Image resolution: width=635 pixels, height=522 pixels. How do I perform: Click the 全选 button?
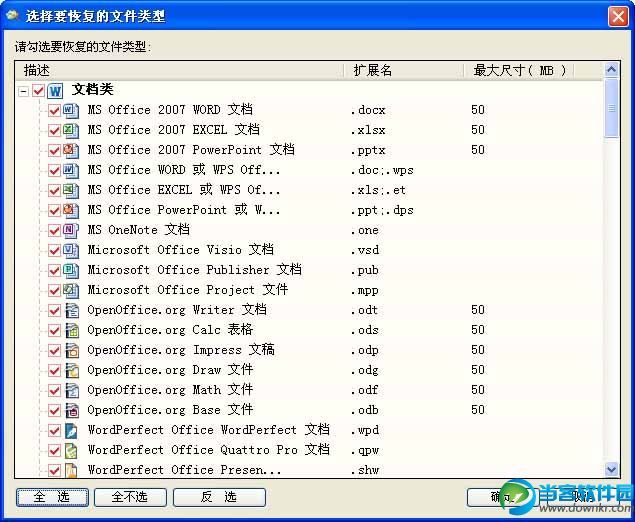[52, 497]
